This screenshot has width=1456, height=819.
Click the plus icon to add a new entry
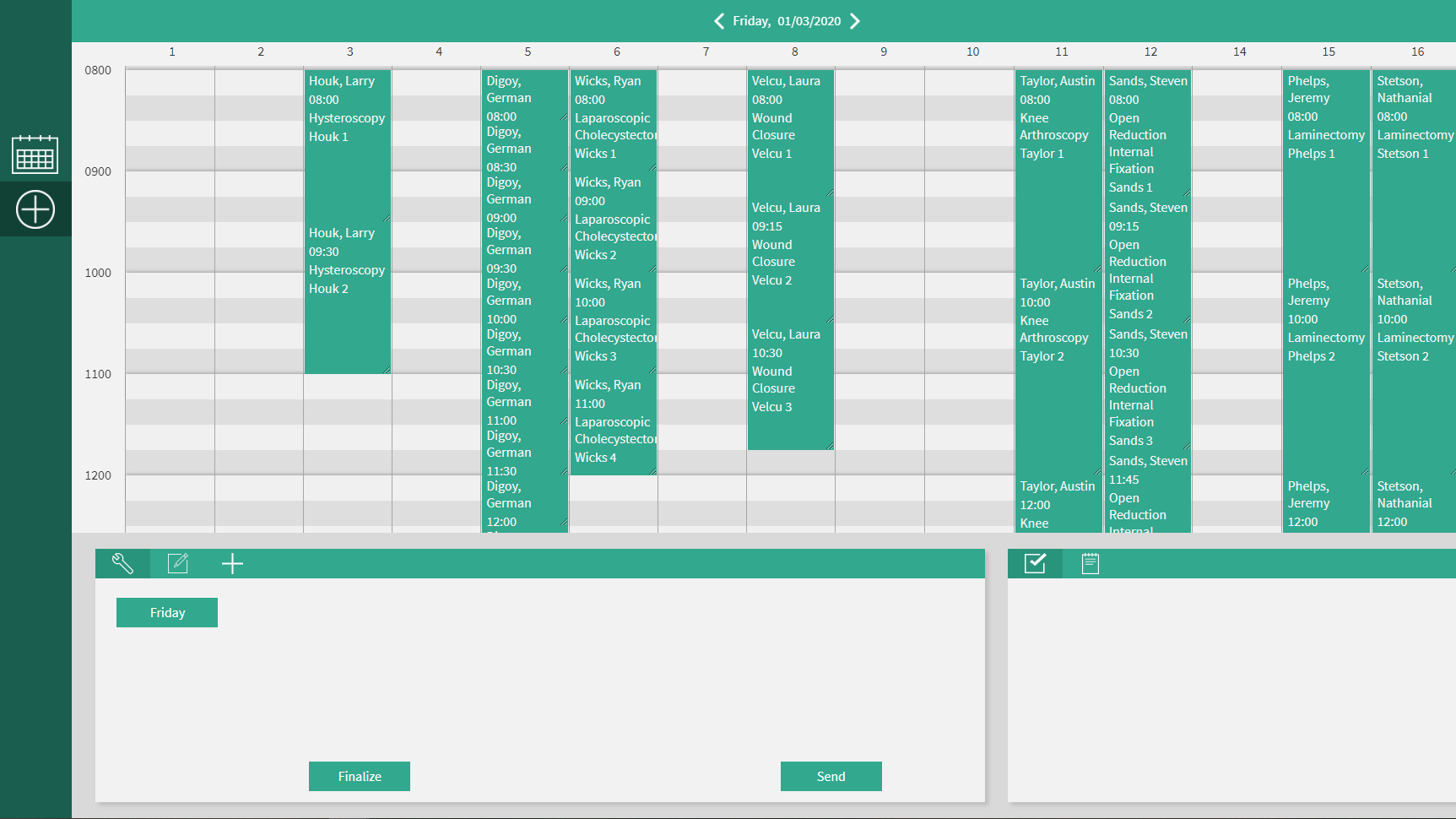tap(232, 563)
